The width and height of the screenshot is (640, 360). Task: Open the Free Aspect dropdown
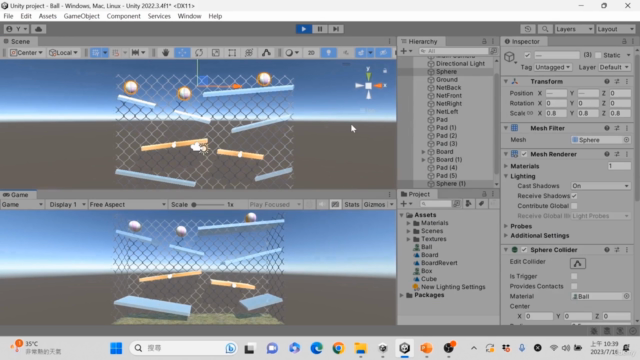tap(127, 204)
